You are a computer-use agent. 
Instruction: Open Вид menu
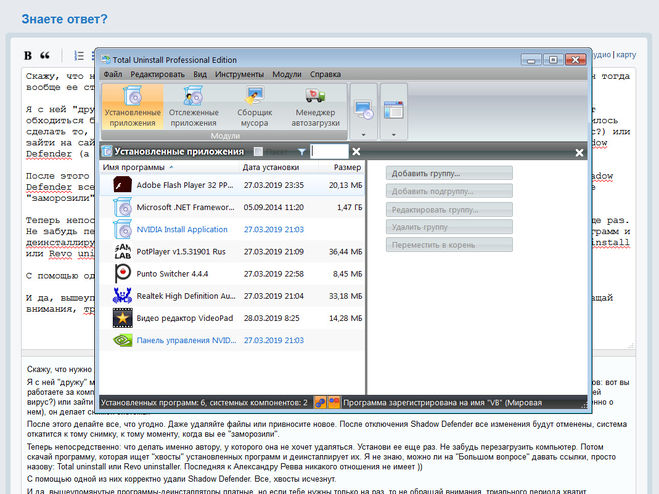[200, 74]
